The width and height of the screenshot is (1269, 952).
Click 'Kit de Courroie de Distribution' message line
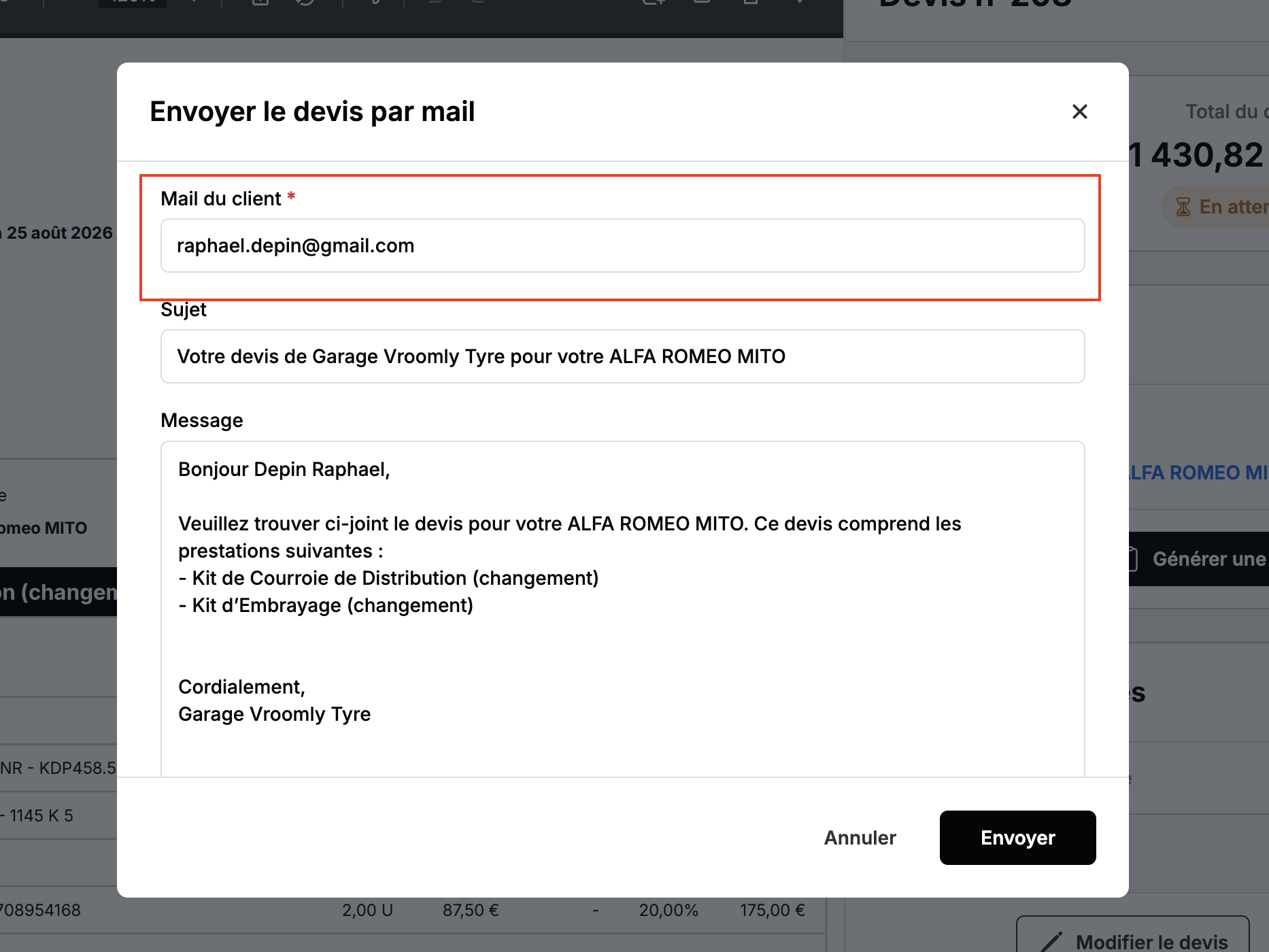(x=388, y=578)
